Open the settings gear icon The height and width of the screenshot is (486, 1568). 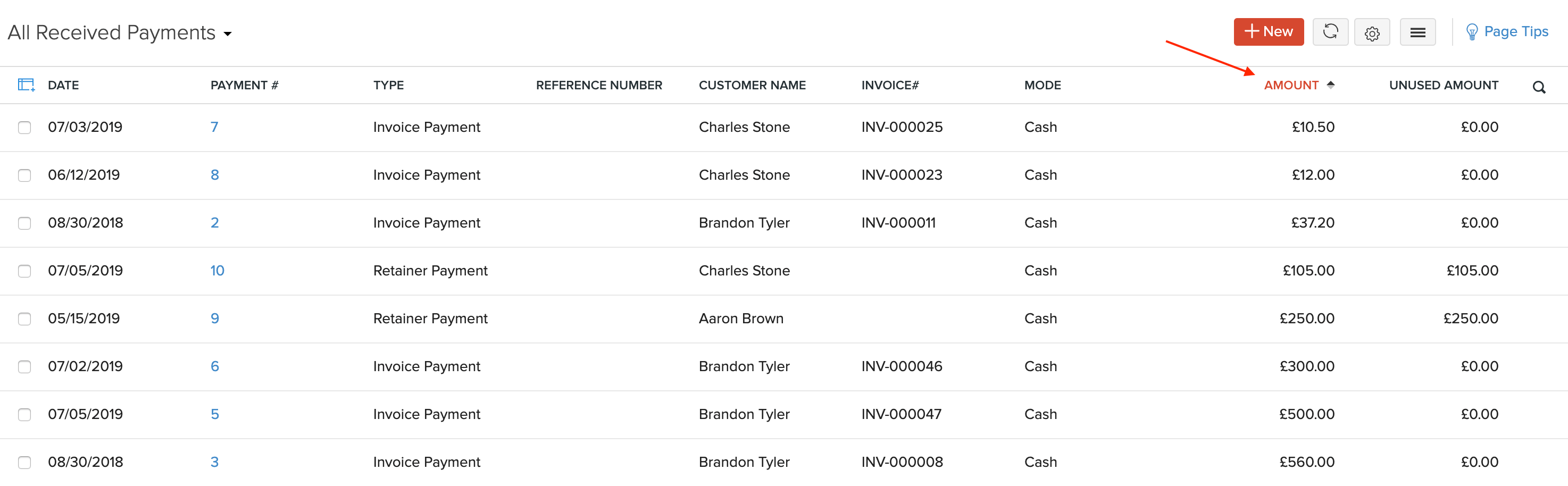coord(1372,31)
